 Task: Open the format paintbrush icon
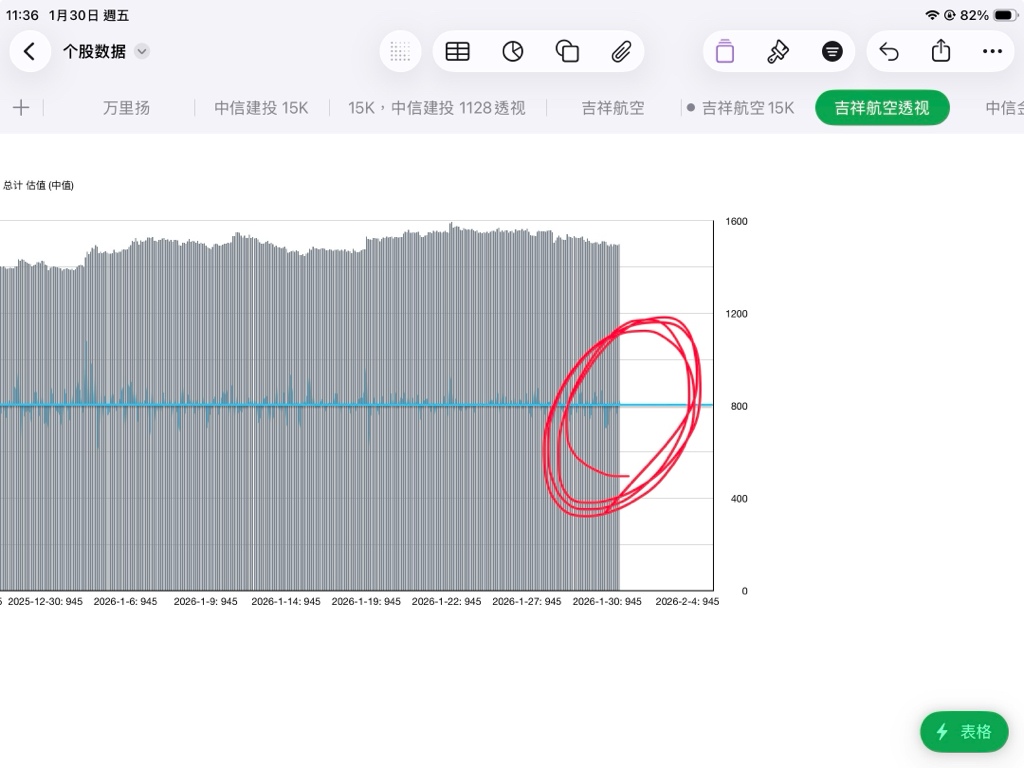(778, 52)
